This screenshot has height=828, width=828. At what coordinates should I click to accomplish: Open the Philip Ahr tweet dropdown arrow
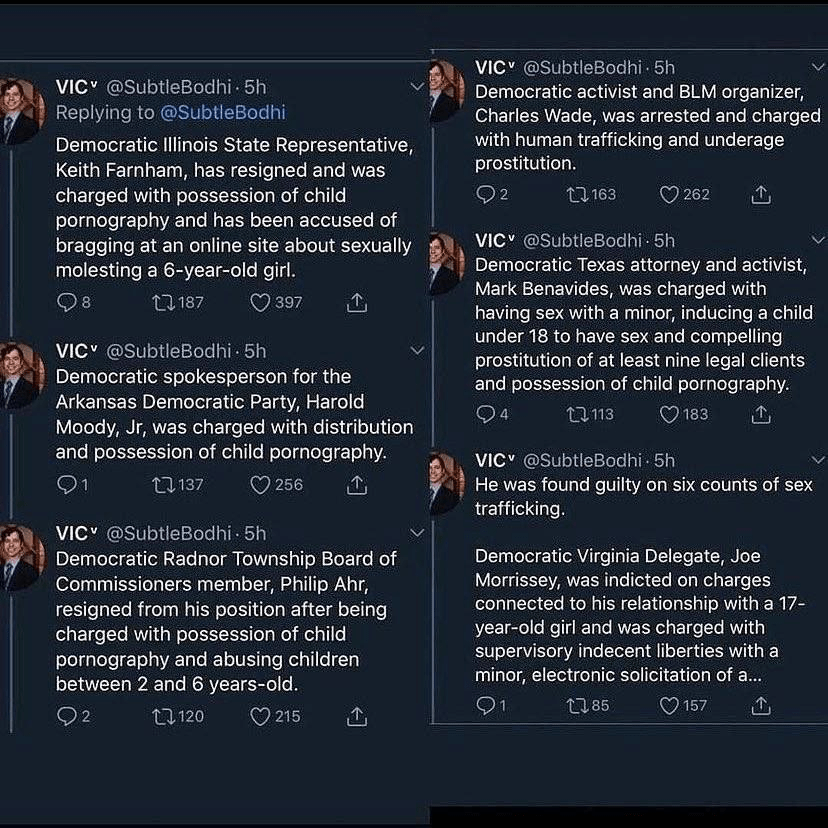pos(418,534)
